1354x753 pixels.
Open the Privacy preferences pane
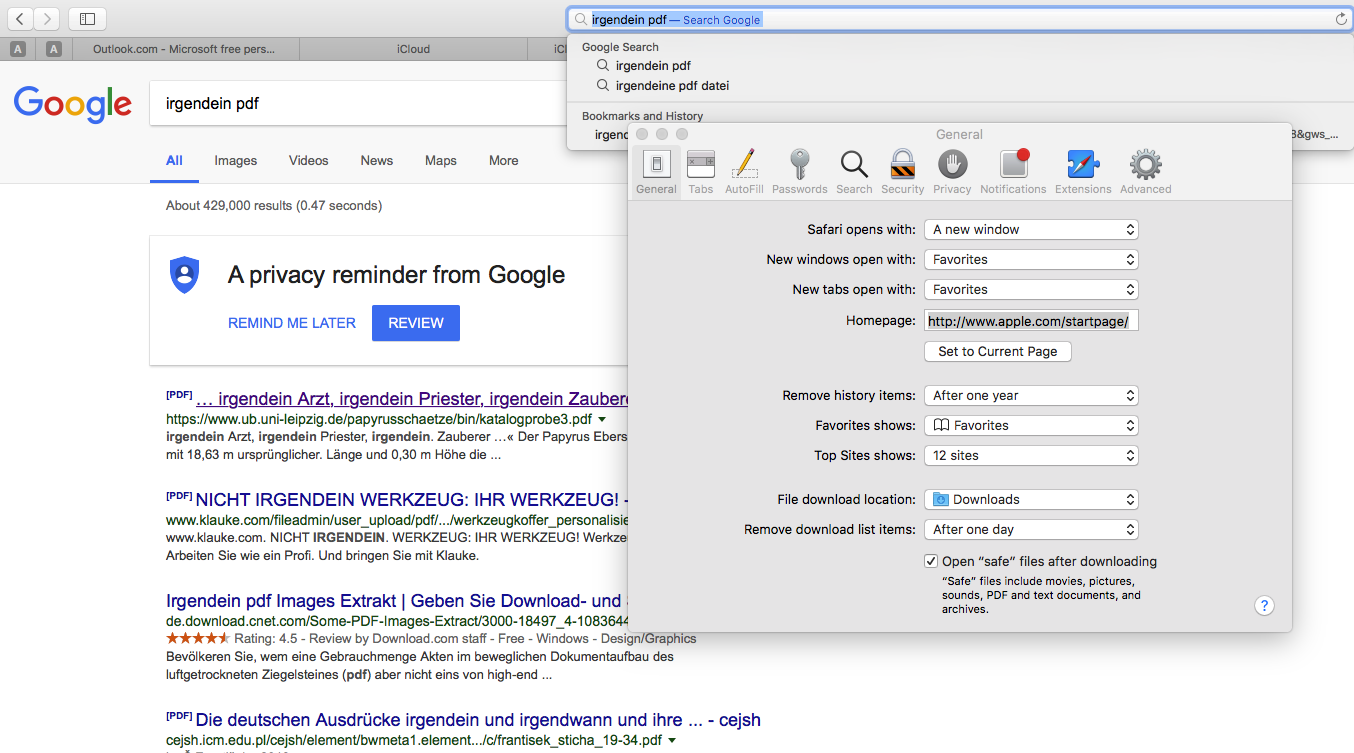952,172
